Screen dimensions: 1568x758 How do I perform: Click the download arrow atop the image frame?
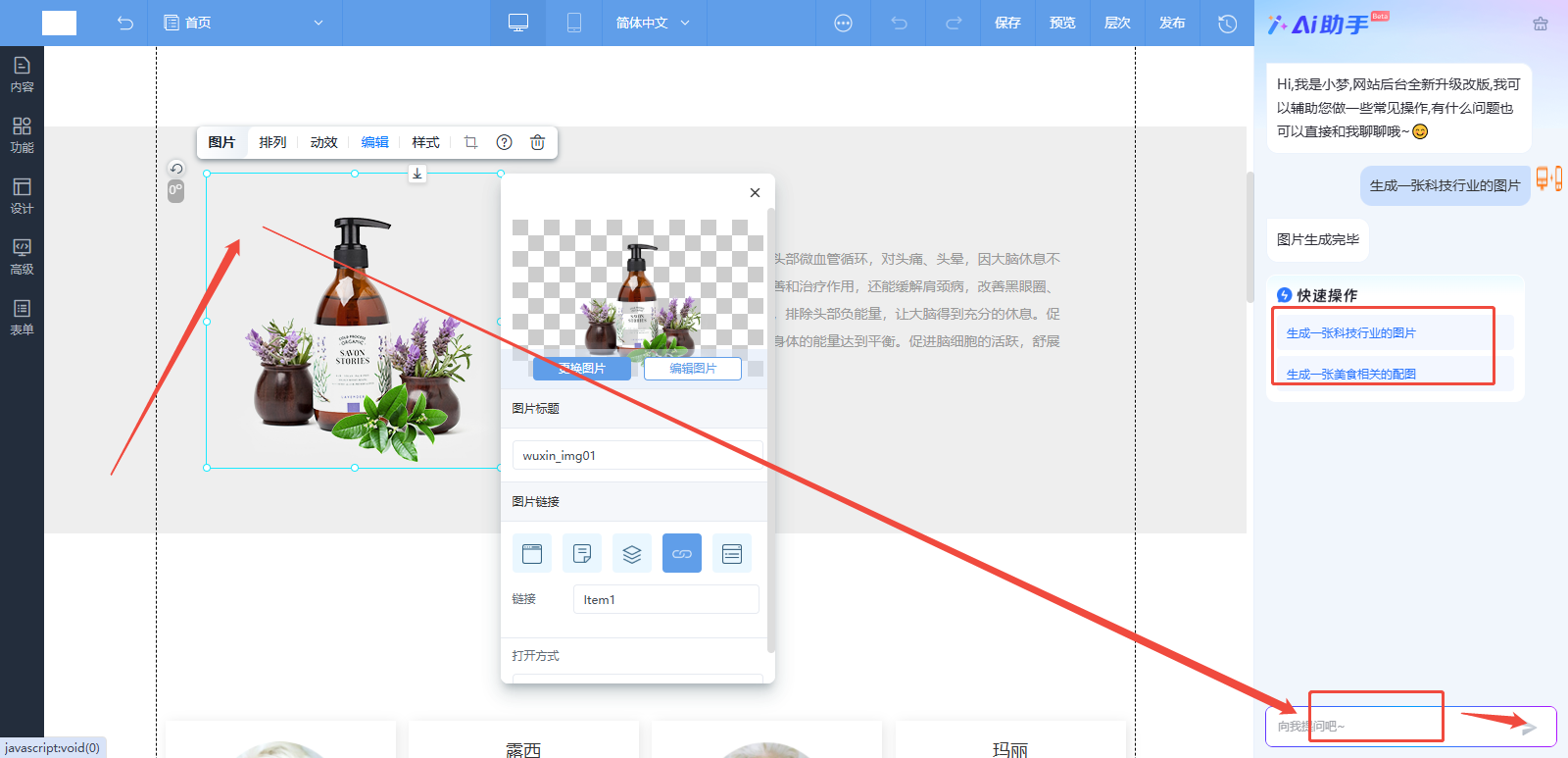tap(417, 174)
